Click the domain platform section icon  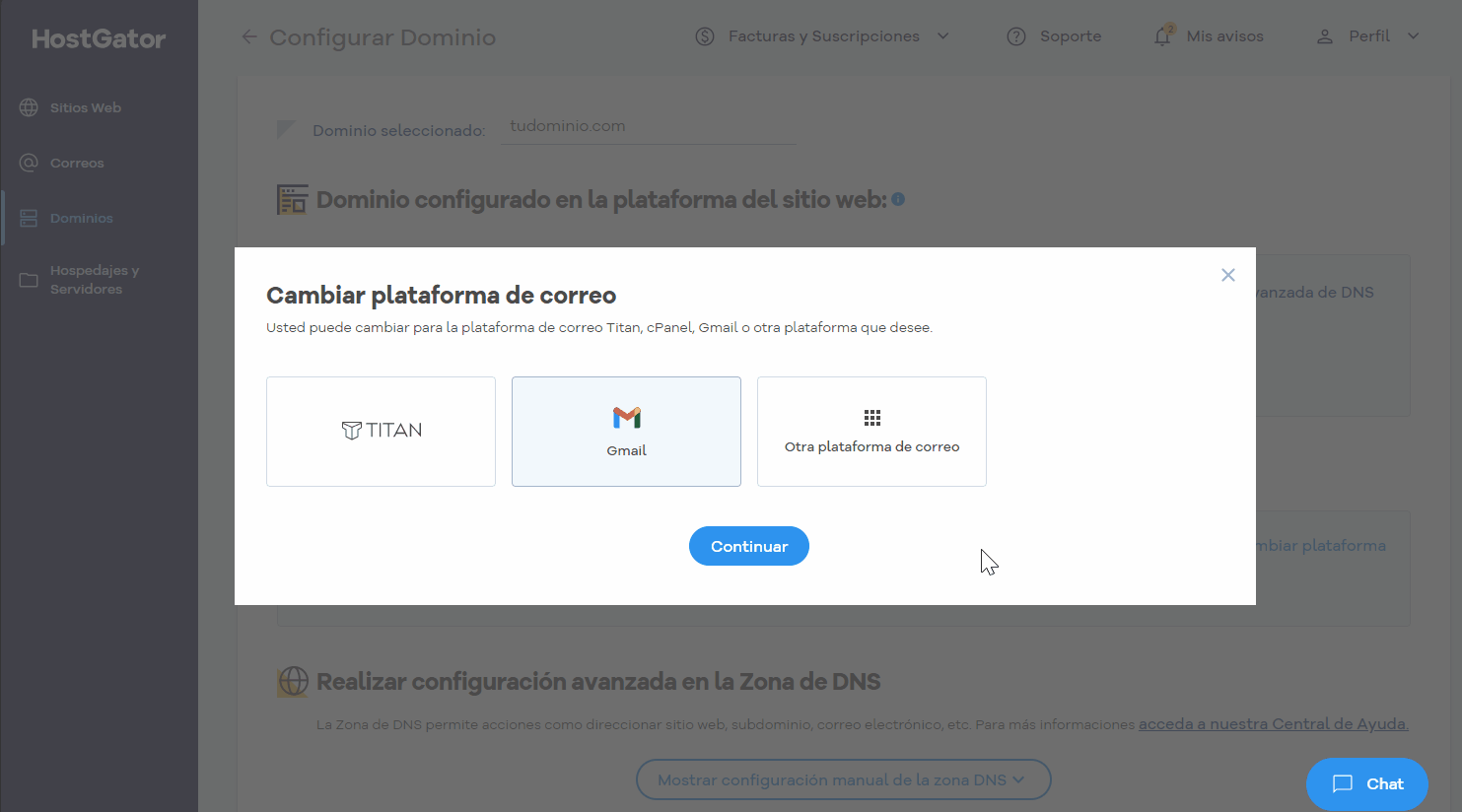(x=292, y=199)
